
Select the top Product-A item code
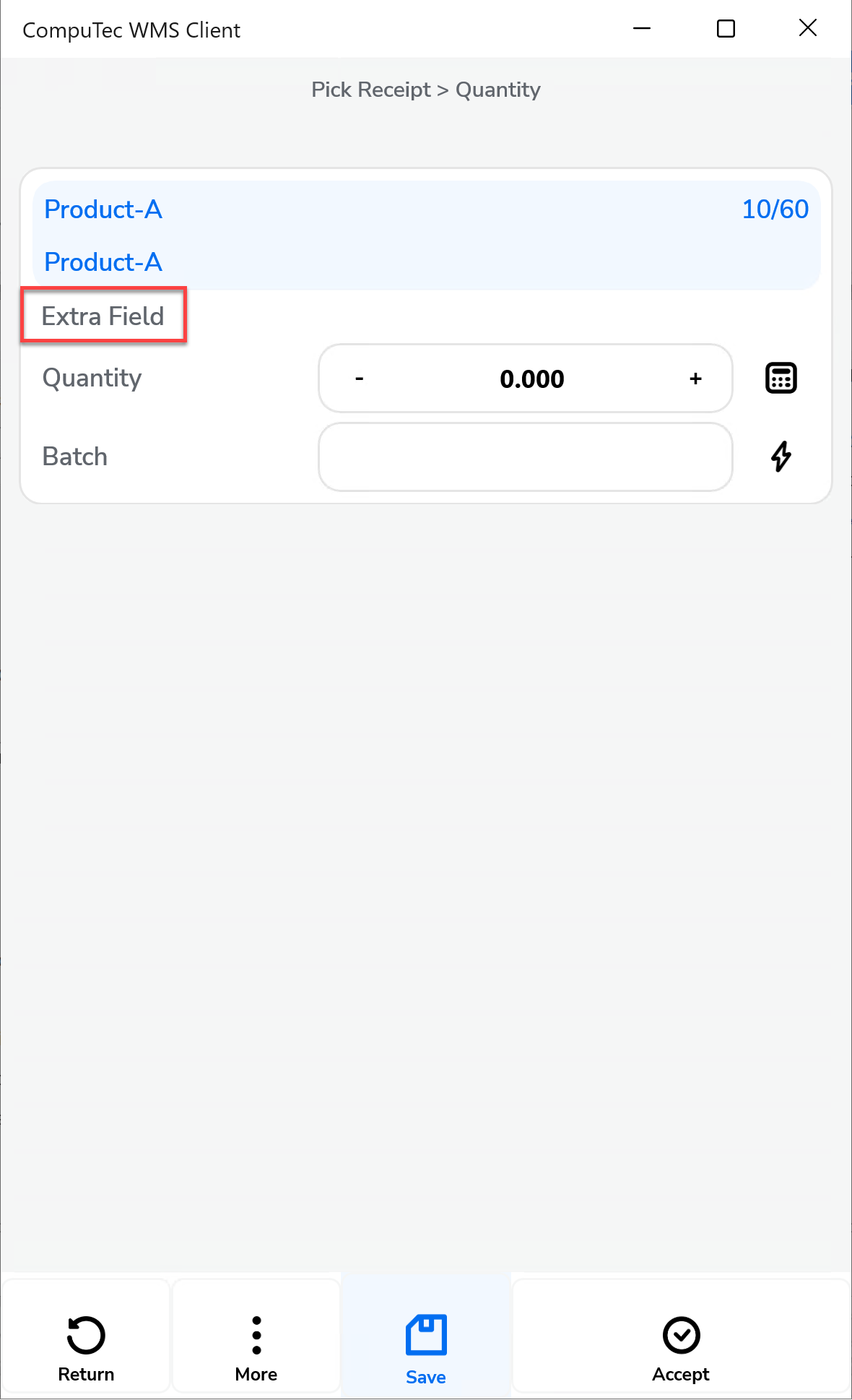(103, 209)
